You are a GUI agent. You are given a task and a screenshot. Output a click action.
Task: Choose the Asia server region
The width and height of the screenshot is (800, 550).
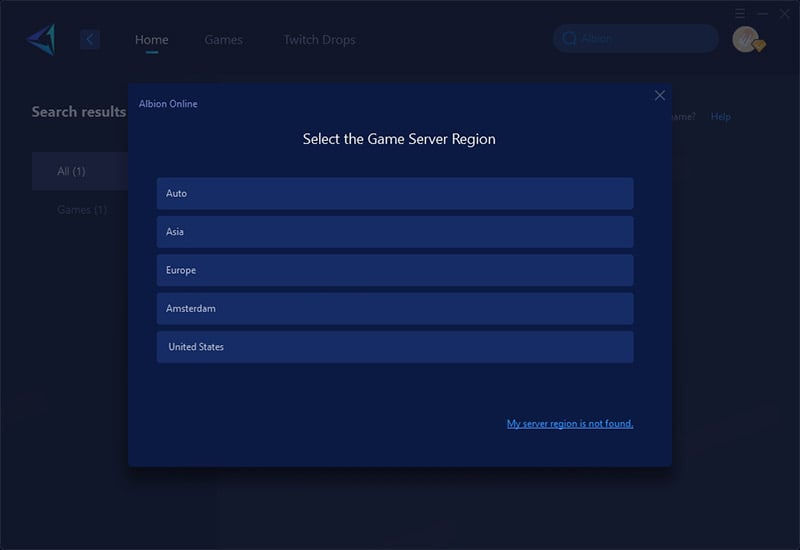coord(395,232)
